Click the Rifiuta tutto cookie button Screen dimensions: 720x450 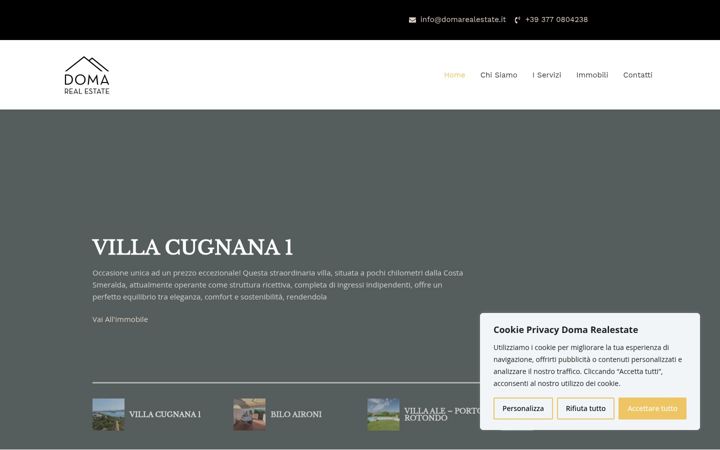click(585, 408)
